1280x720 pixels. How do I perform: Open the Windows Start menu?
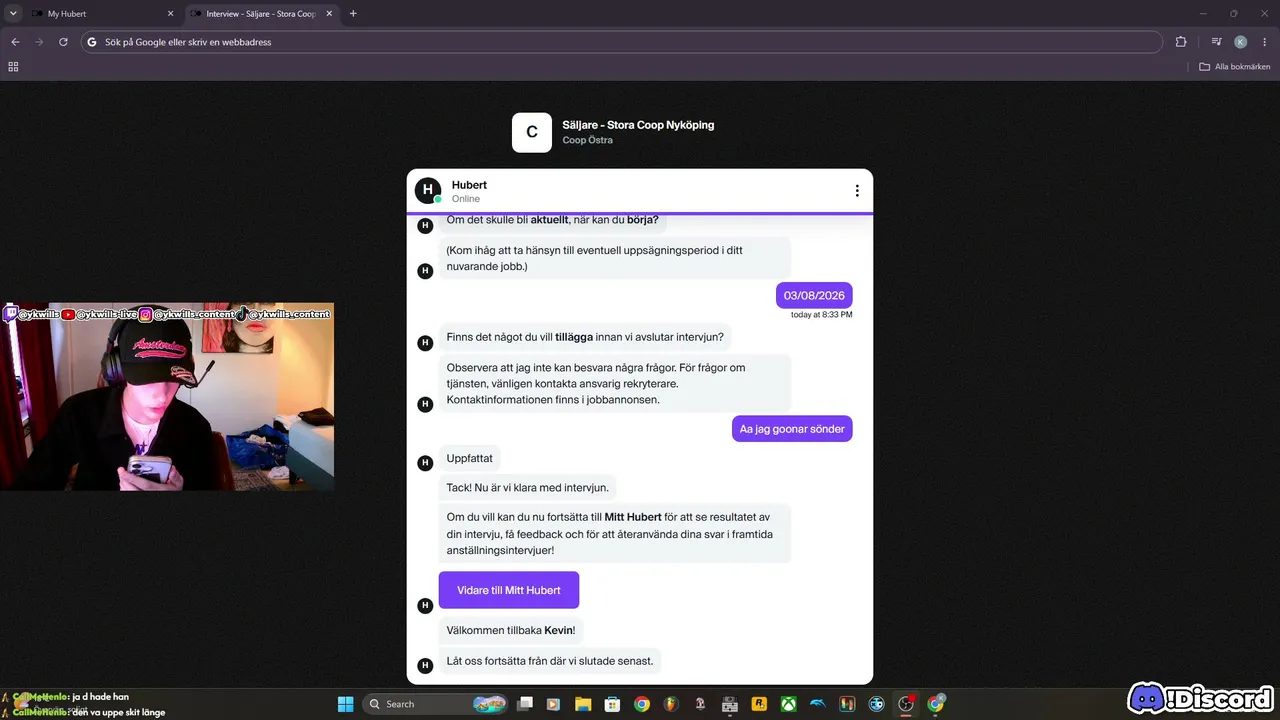(x=345, y=704)
